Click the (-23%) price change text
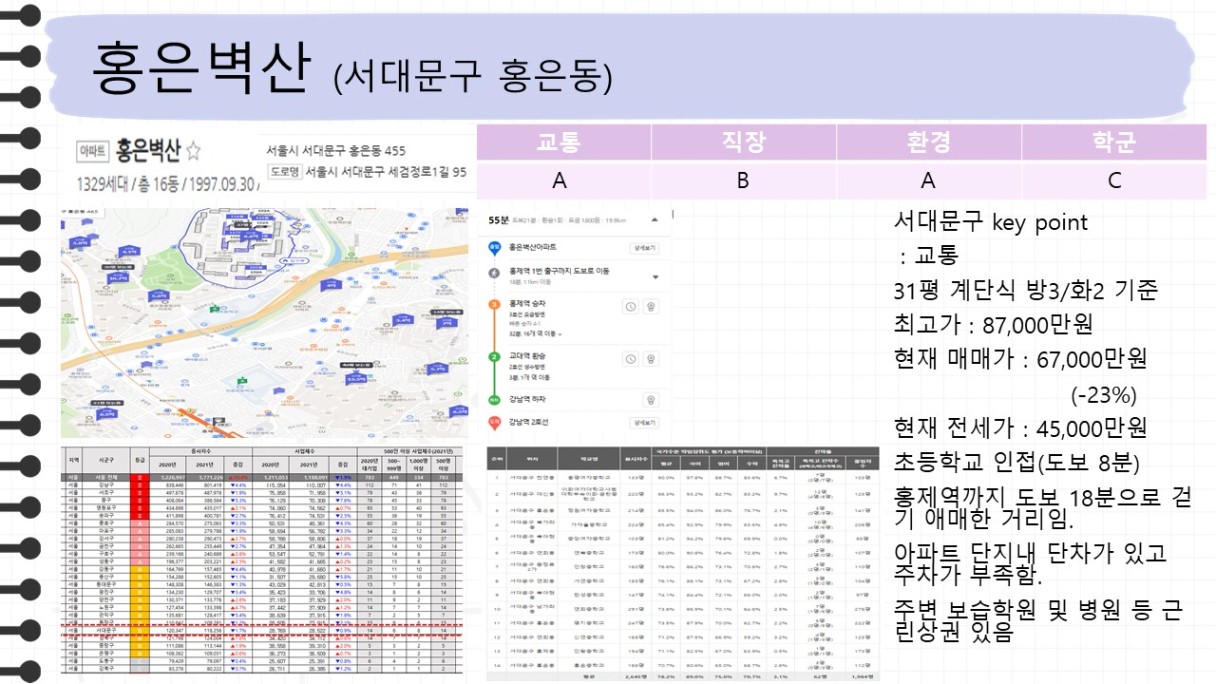This screenshot has height=684, width=1216. 1103,394
